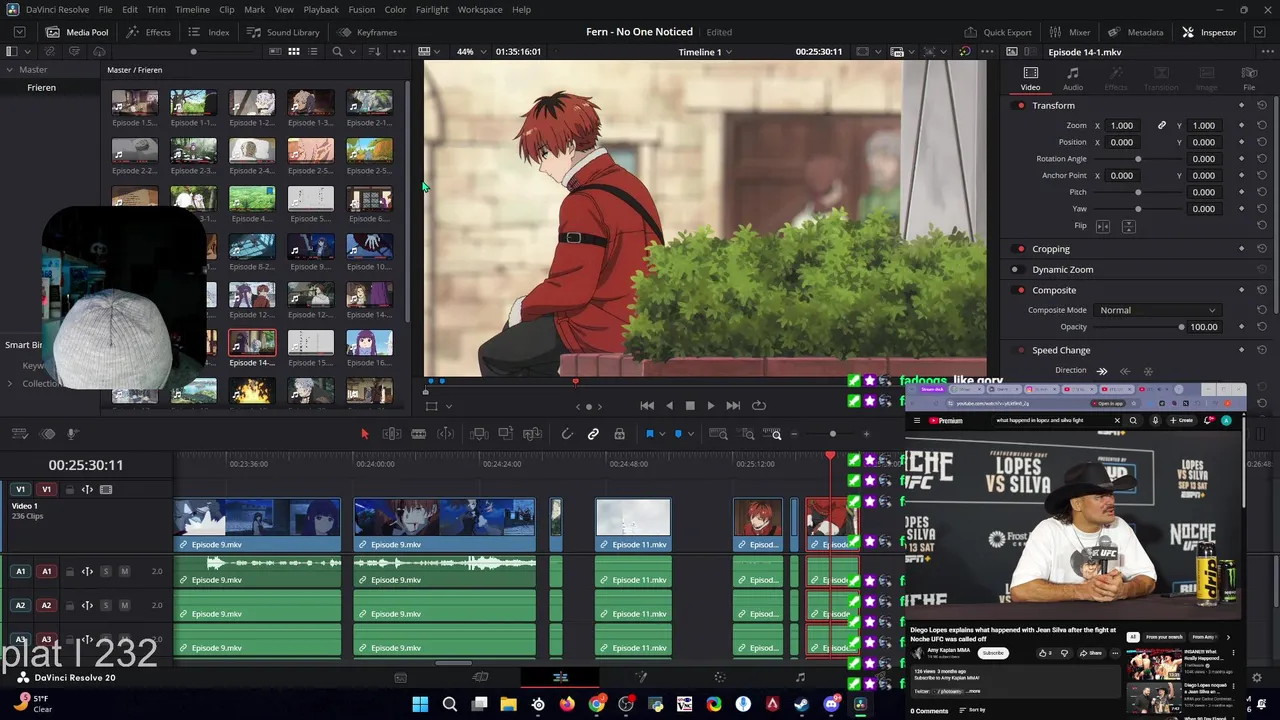Open the Timeline menu

pyautogui.click(x=192, y=9)
